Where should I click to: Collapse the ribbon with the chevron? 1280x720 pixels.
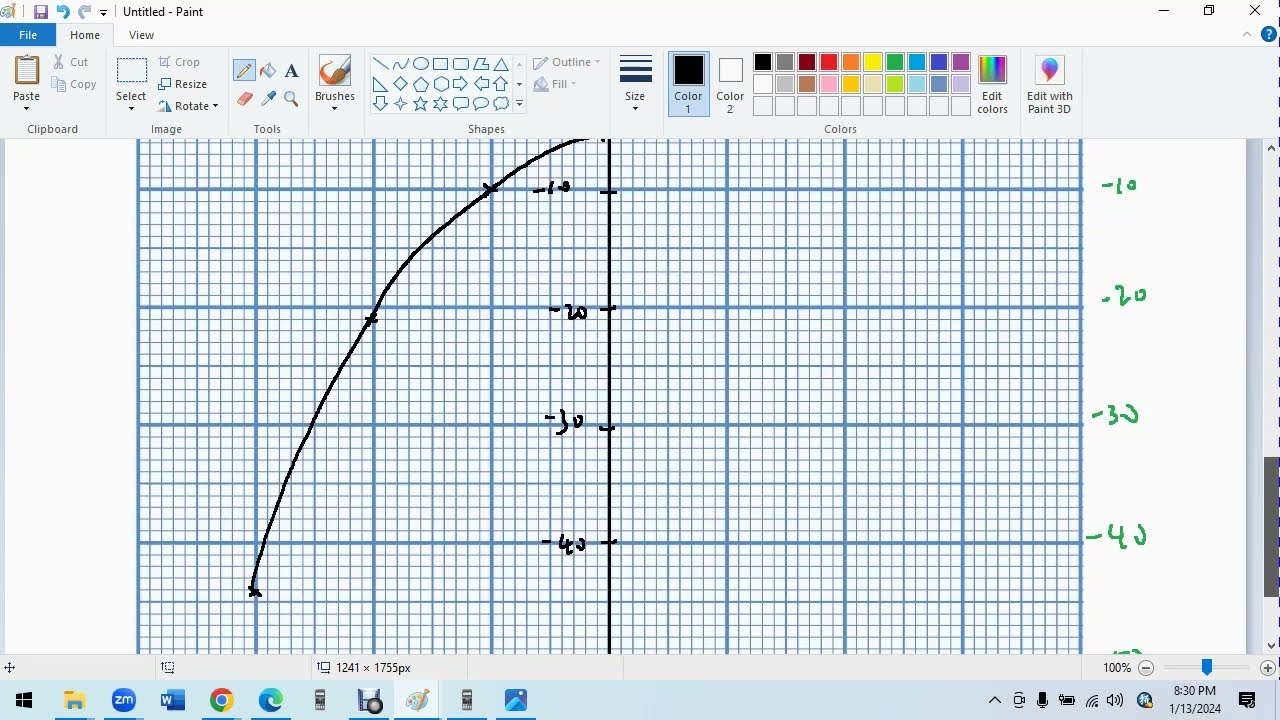point(1247,35)
